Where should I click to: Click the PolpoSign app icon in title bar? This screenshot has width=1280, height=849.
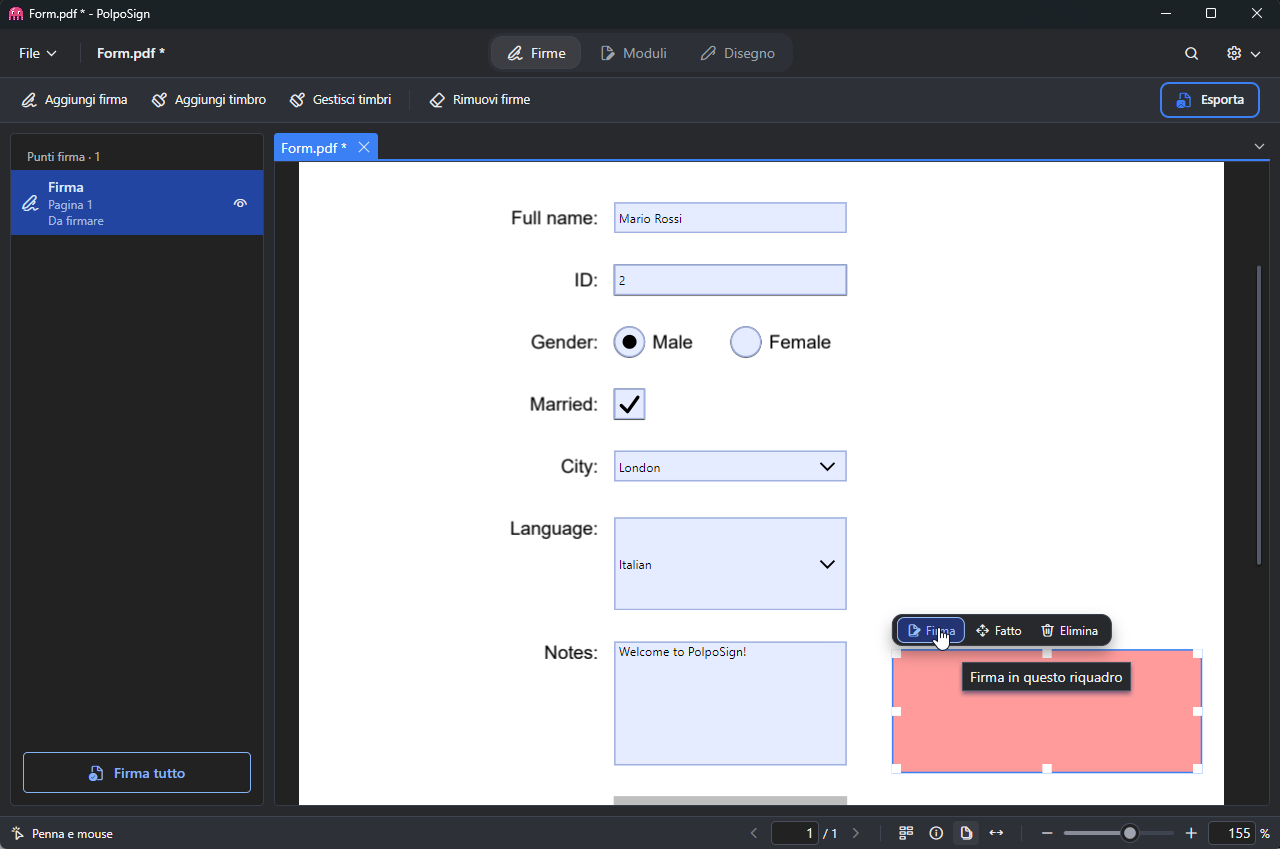[x=16, y=14]
